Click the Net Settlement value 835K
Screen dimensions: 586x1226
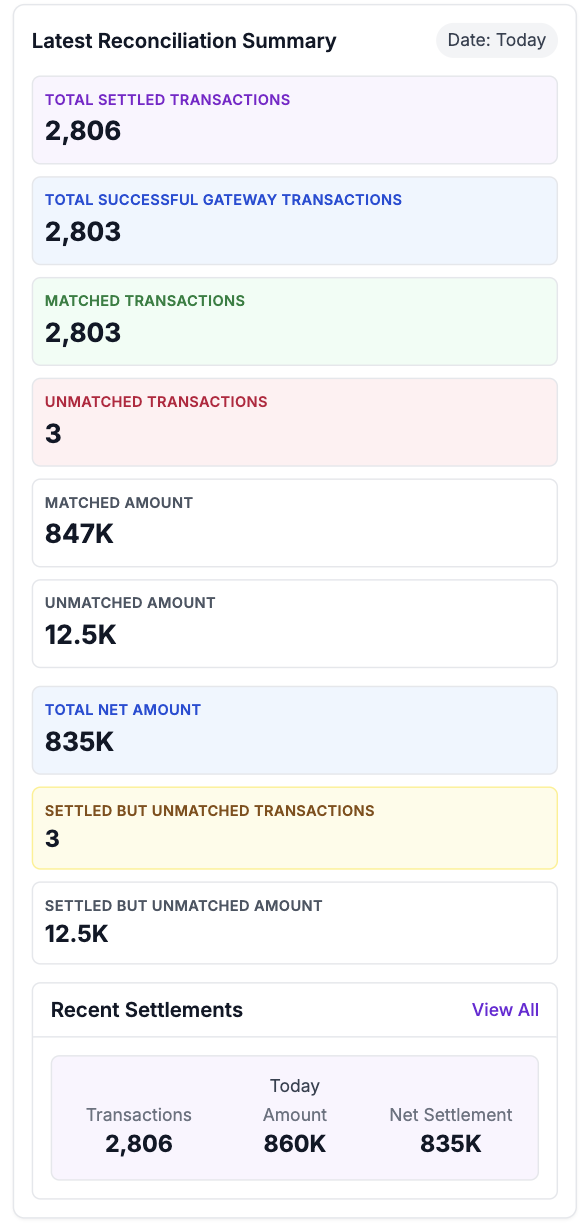pyautogui.click(x=450, y=1142)
